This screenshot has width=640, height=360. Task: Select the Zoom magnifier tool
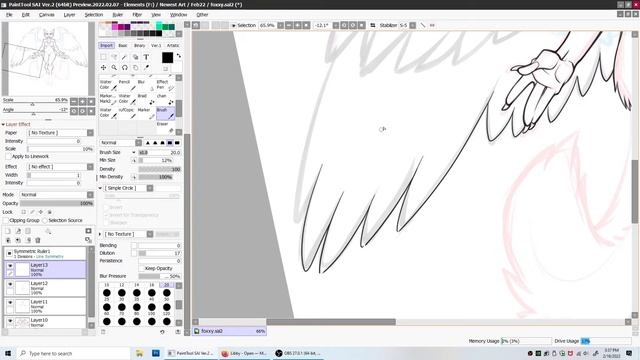(114, 68)
